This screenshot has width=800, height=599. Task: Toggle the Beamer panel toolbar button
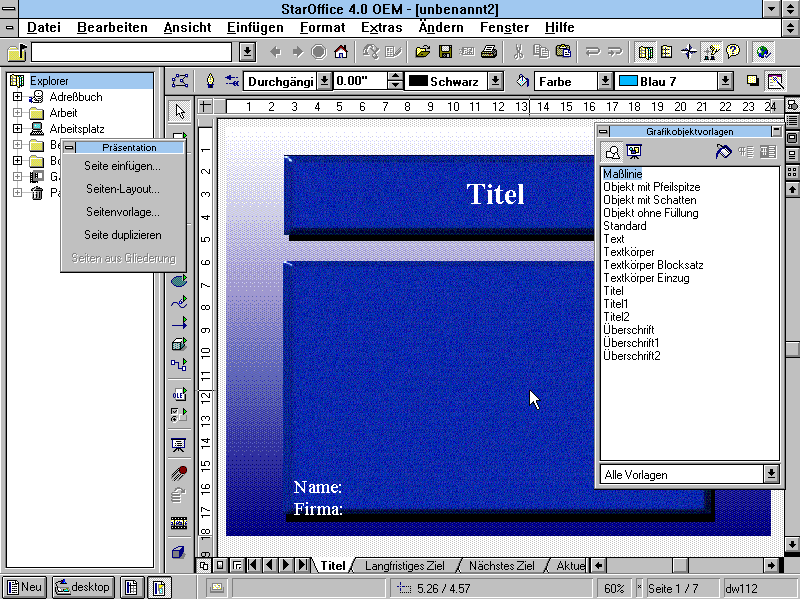coord(666,52)
